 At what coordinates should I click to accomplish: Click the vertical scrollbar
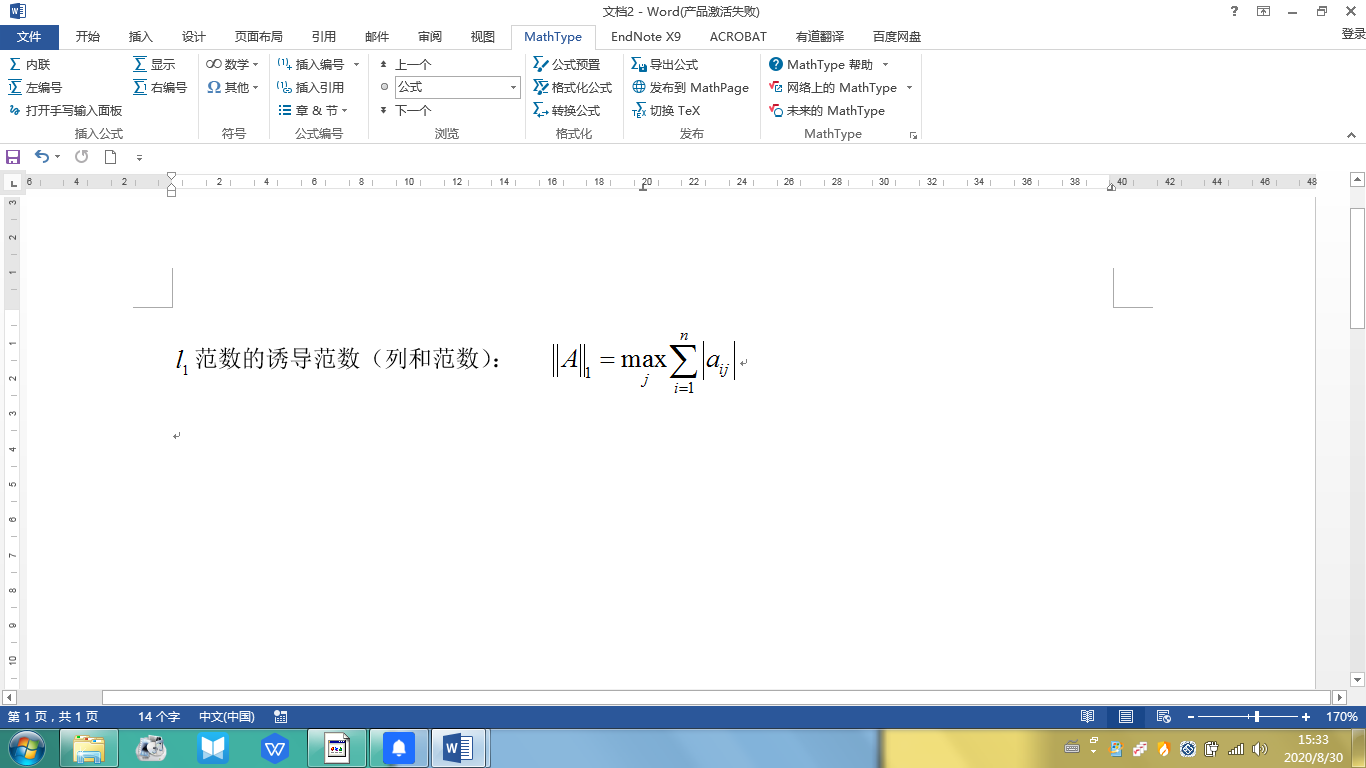[1357, 267]
